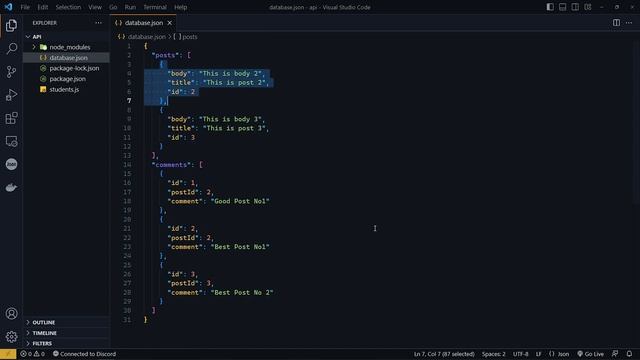This screenshot has width=640, height=360.
Task: Open the JSON extension icon in activity bar
Action: pyautogui.click(x=11, y=164)
